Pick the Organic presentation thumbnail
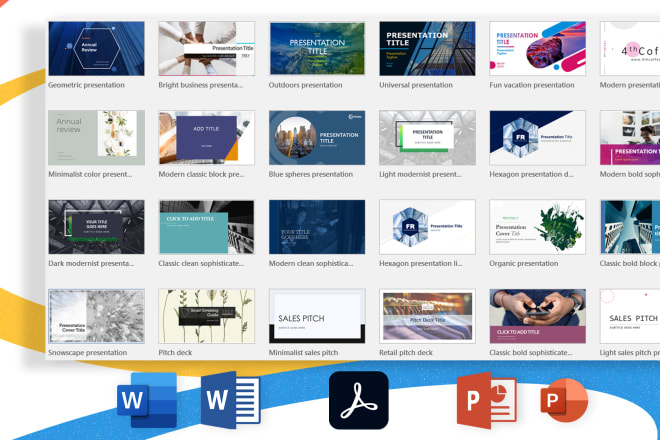 538,227
